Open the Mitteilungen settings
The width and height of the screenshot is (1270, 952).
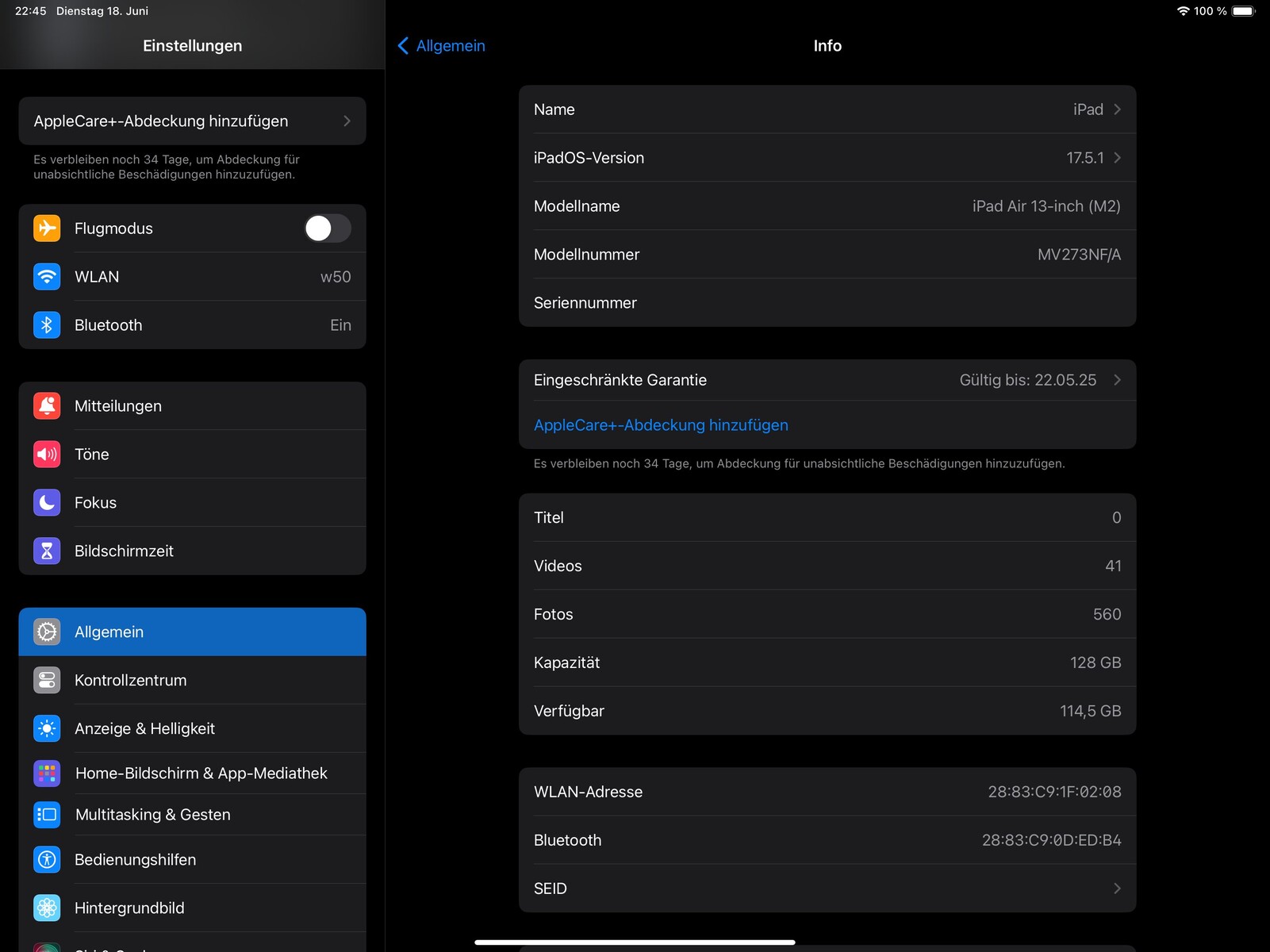(x=192, y=406)
